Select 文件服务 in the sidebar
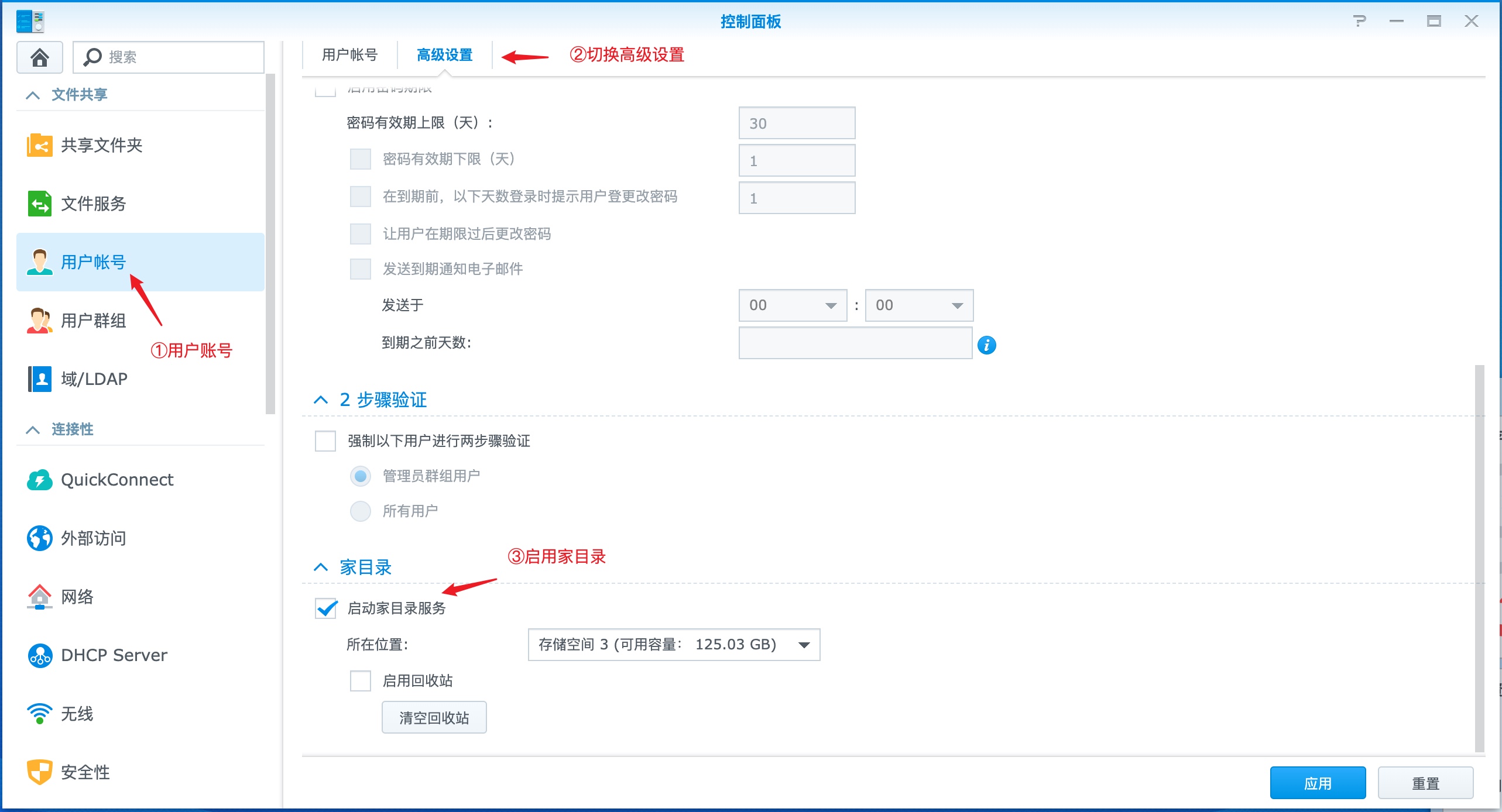Viewport: 1502px width, 812px height. (x=92, y=204)
